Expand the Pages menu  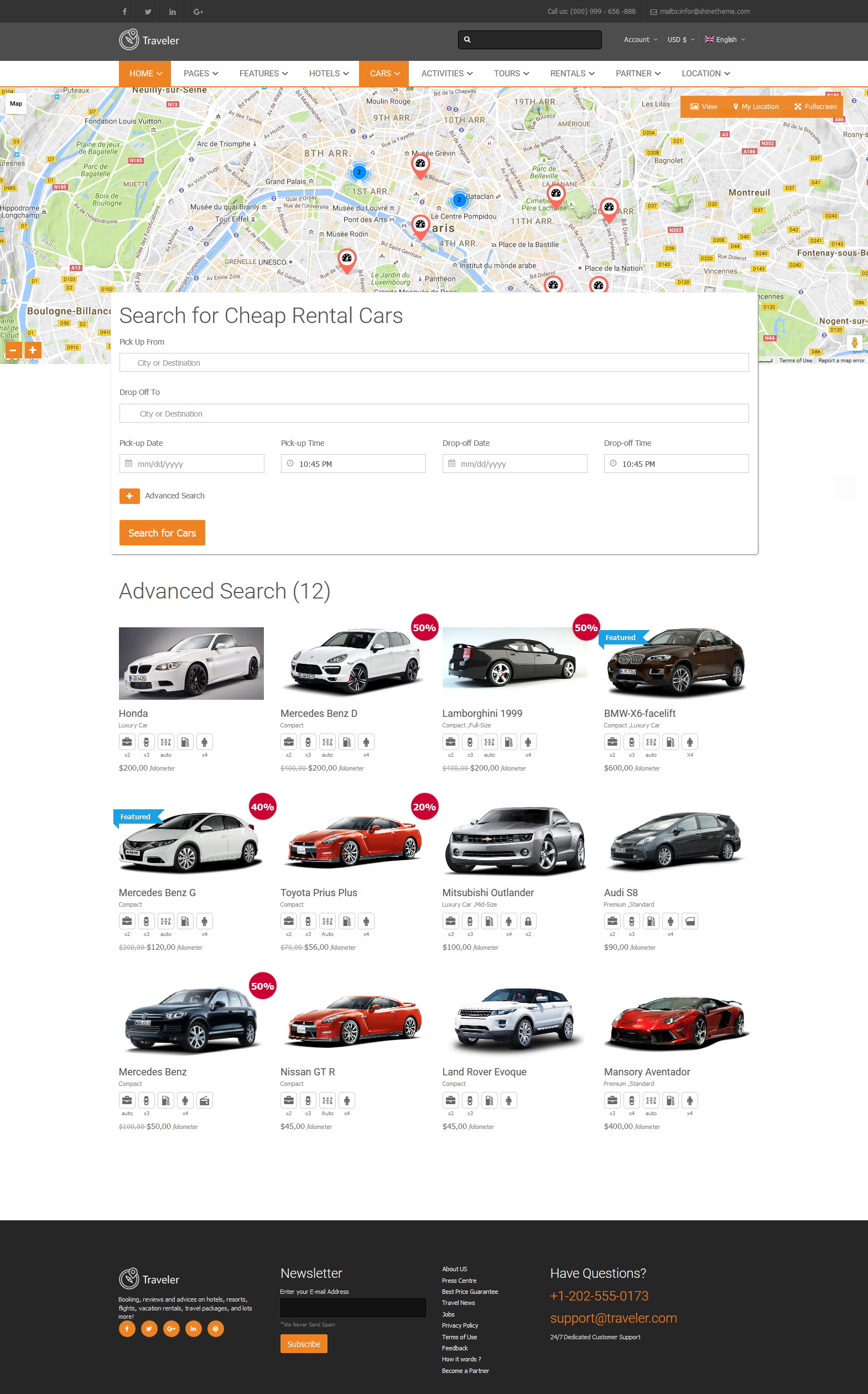click(x=201, y=74)
